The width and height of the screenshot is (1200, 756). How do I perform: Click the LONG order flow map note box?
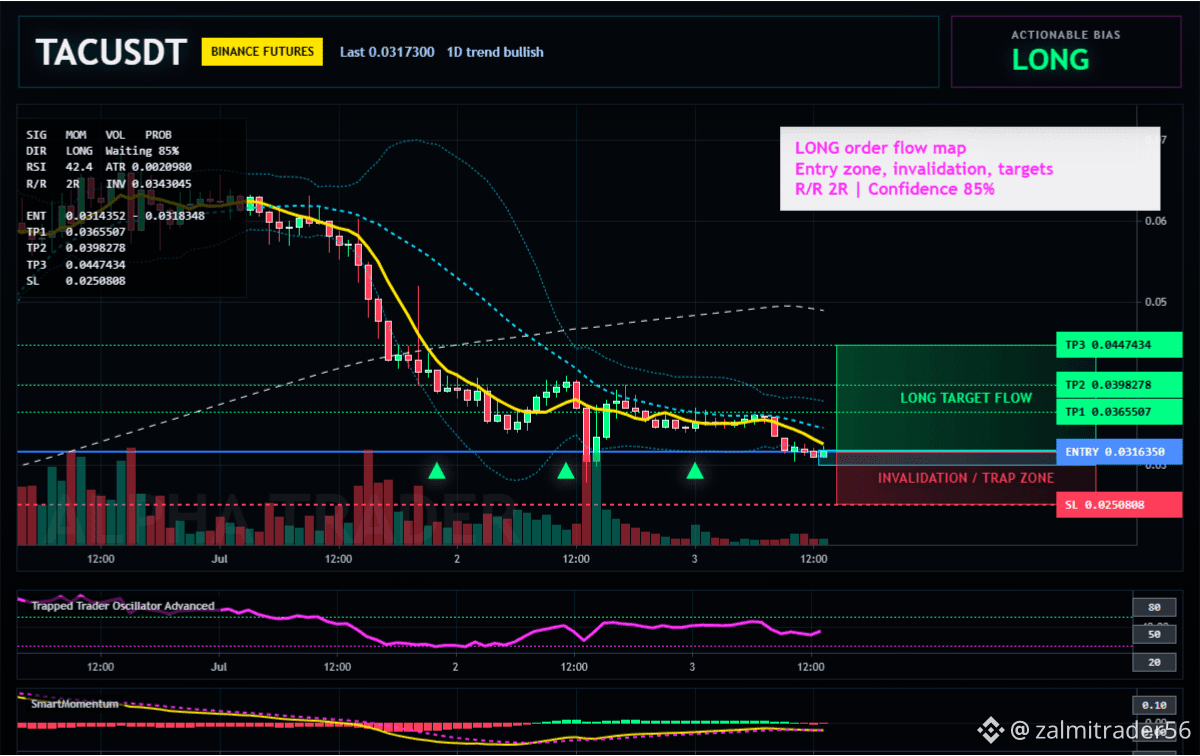(x=970, y=169)
